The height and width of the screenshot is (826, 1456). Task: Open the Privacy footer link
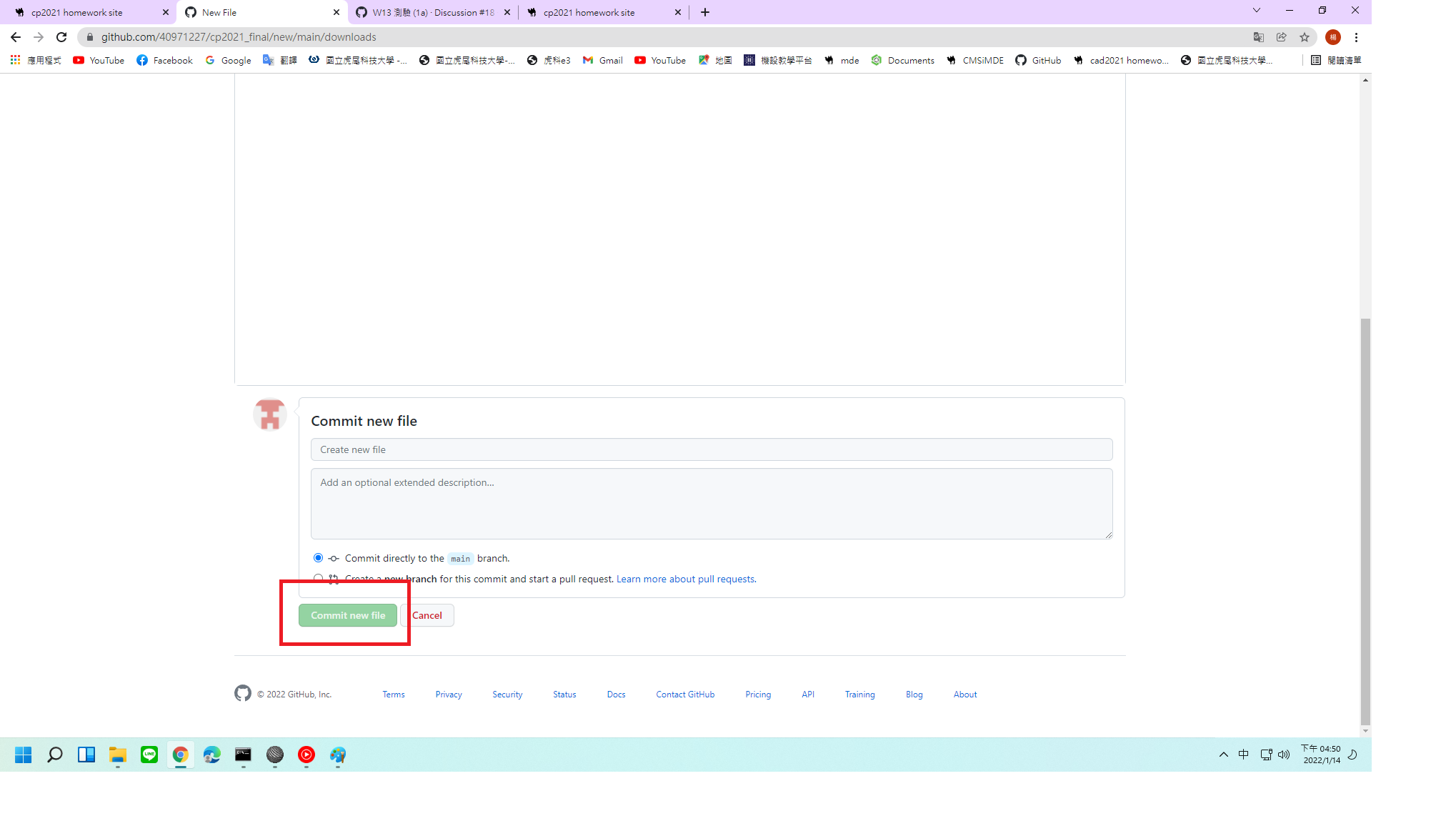tap(449, 695)
